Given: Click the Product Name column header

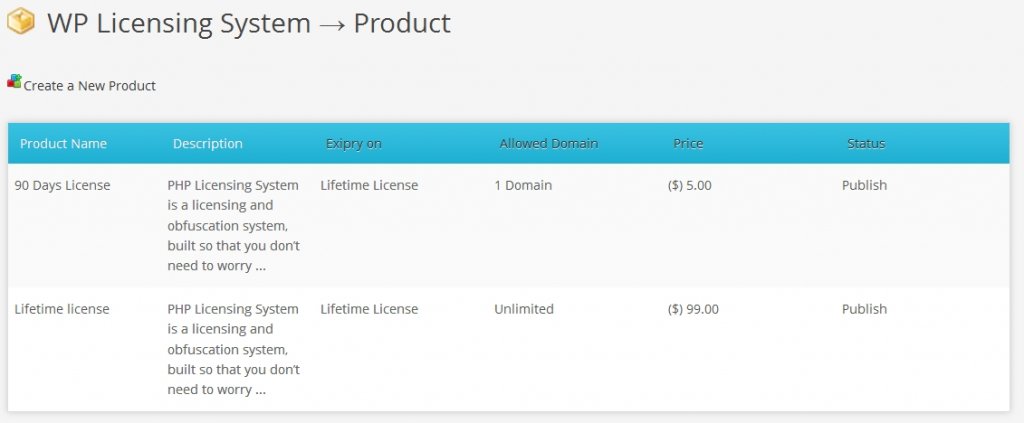Looking at the screenshot, I should click(63, 144).
